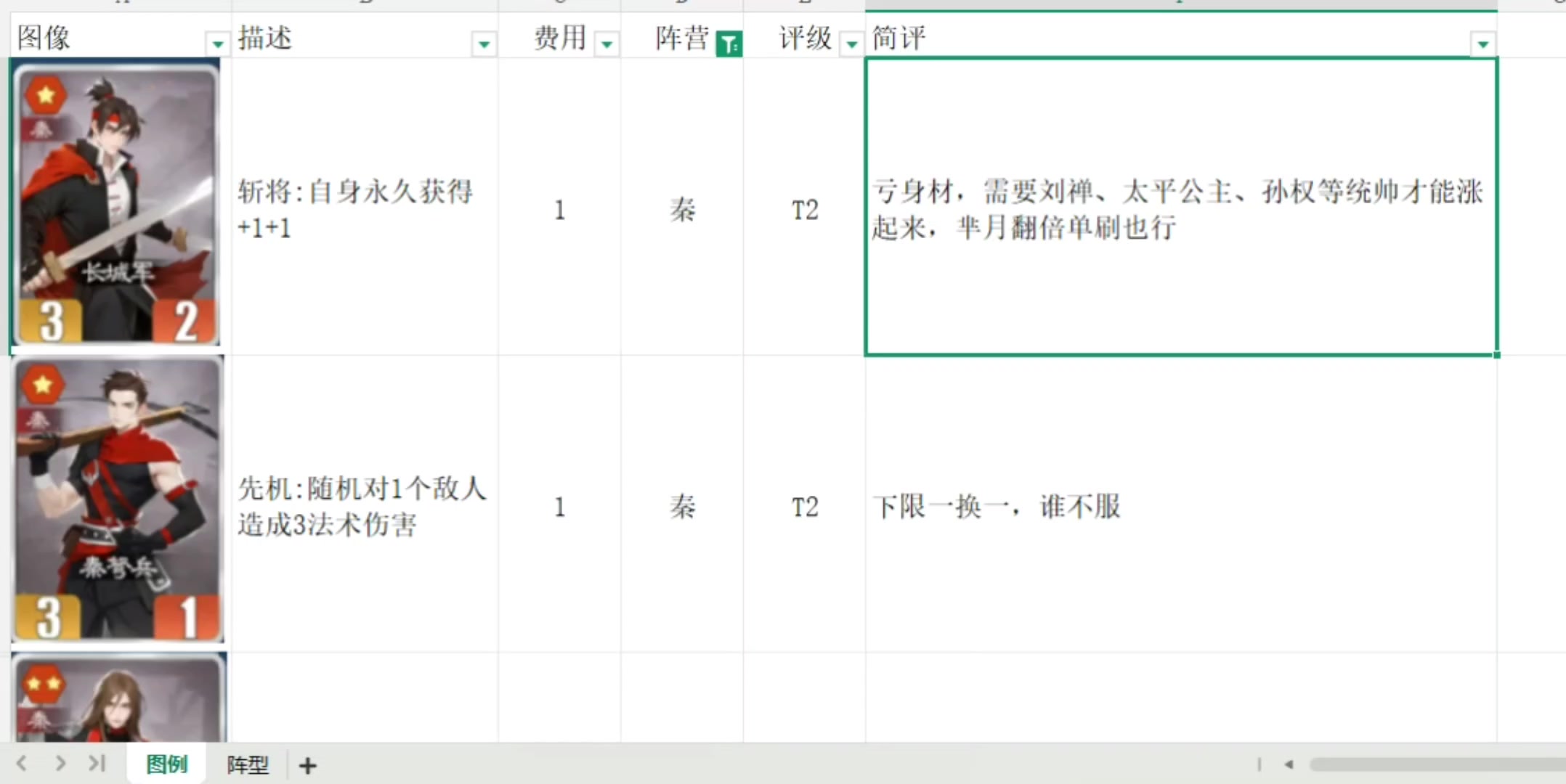Jump to last sheet arrow
Image resolution: width=1566 pixels, height=784 pixels.
pyautogui.click(x=97, y=763)
